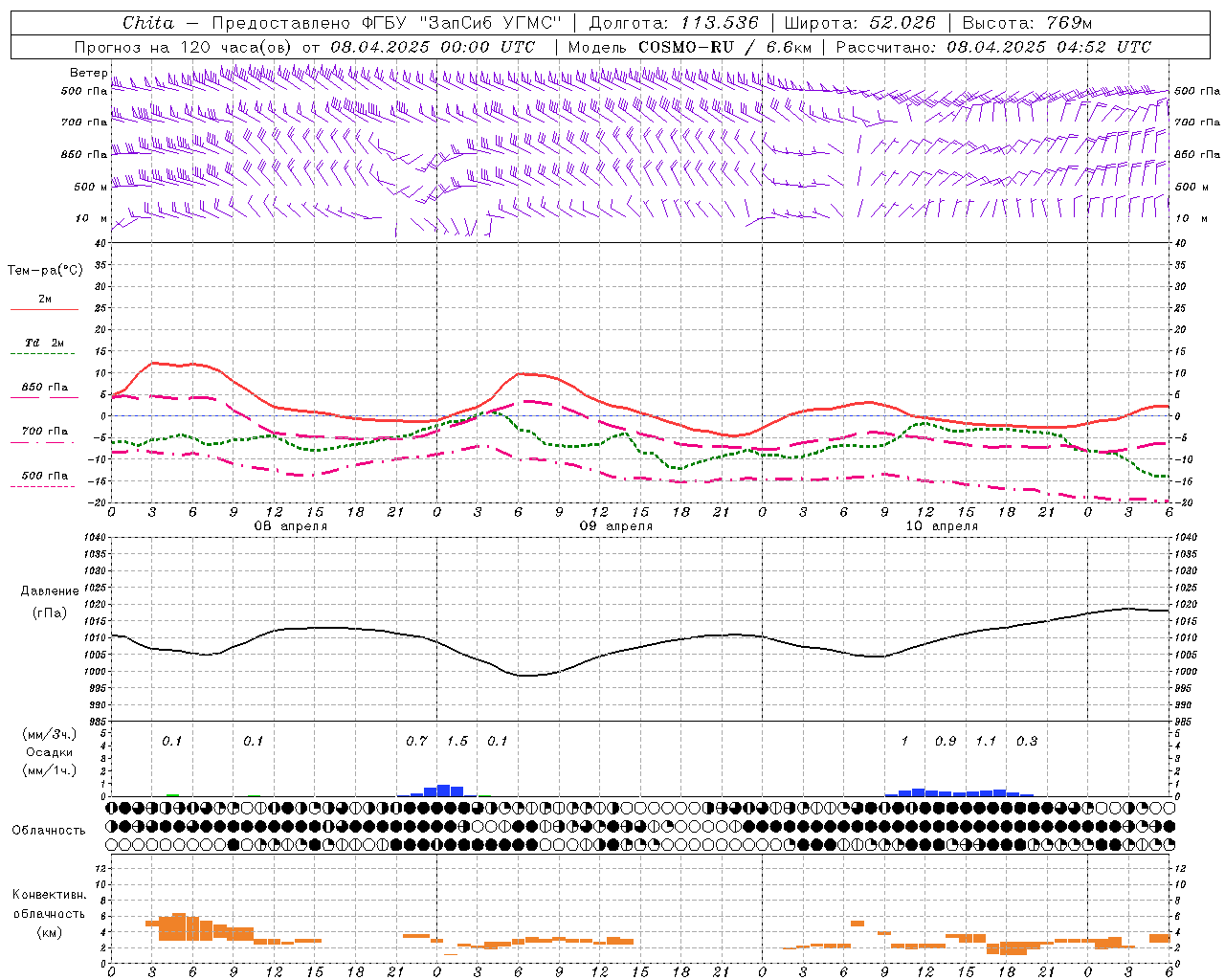Screen dimensions: 1225x980
Task: Click the "Ветер" wind panel label
Action: (89, 73)
